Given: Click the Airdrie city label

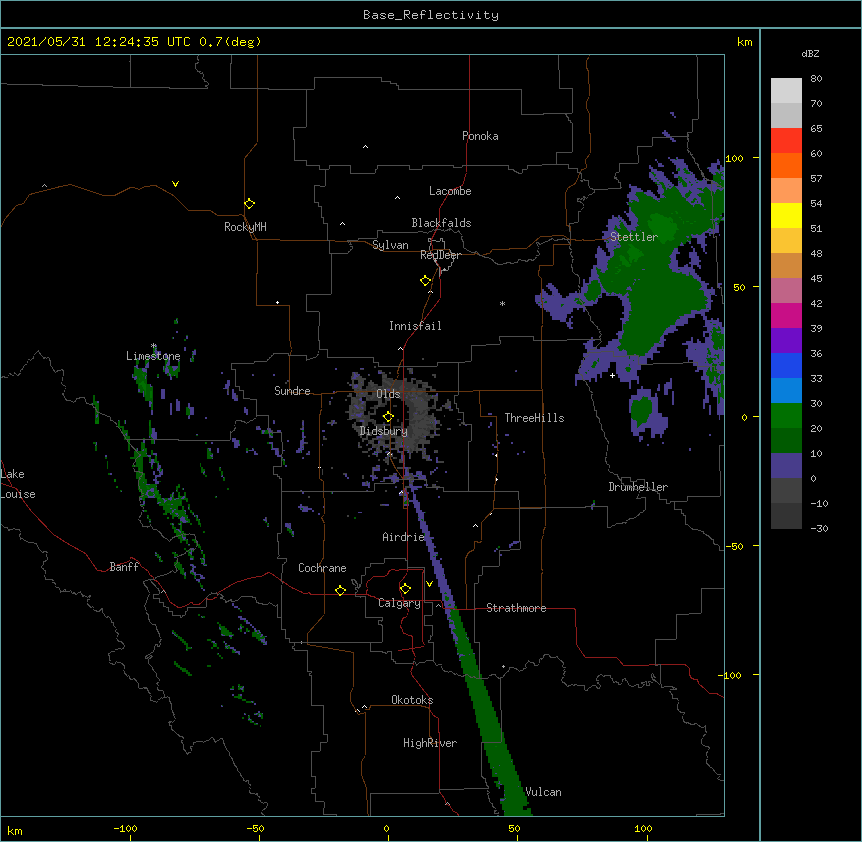Looking at the screenshot, I should click(x=404, y=537).
